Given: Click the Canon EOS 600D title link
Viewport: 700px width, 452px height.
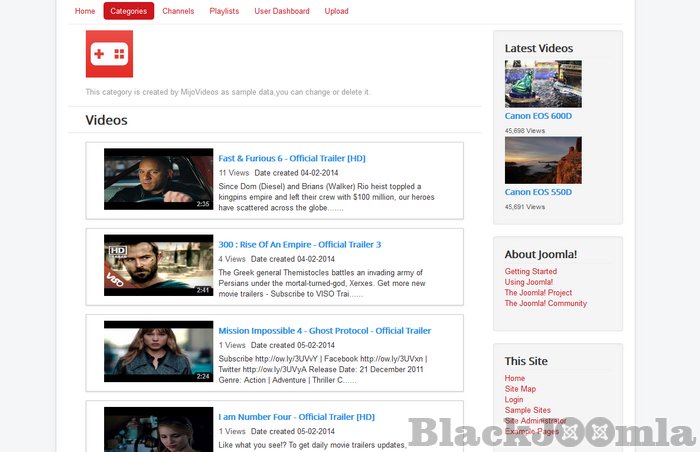Looking at the screenshot, I should (x=538, y=116).
